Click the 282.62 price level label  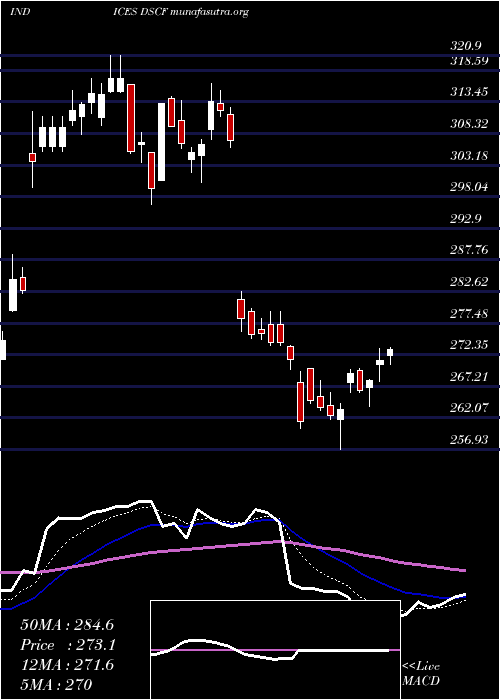pyautogui.click(x=469, y=282)
